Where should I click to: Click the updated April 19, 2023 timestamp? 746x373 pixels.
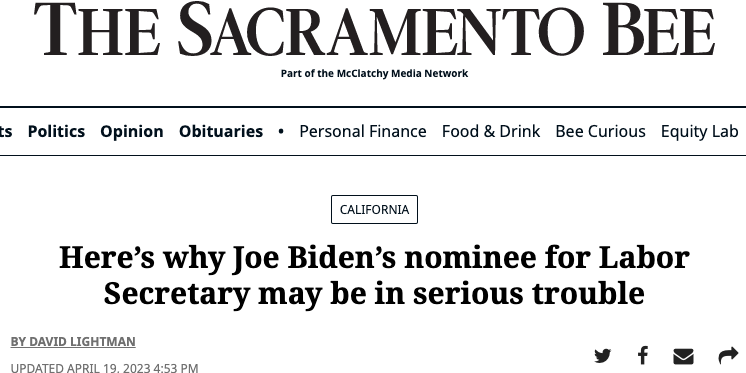104,368
